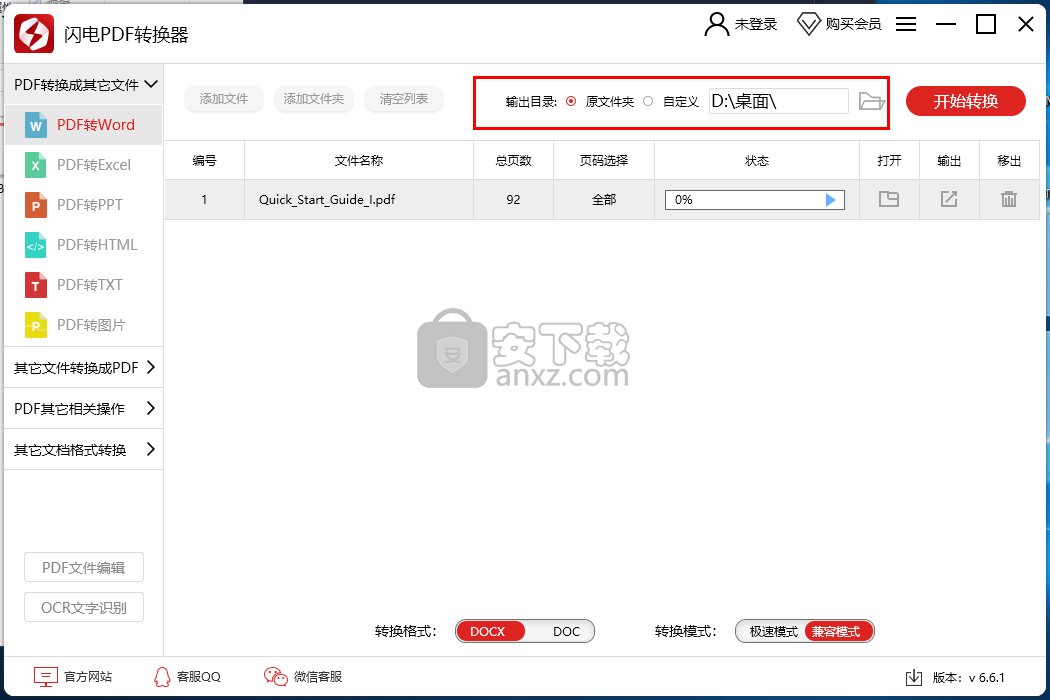Click the 版本: v 6.6.1 text
Image resolution: width=1050 pixels, height=700 pixels.
click(968, 678)
